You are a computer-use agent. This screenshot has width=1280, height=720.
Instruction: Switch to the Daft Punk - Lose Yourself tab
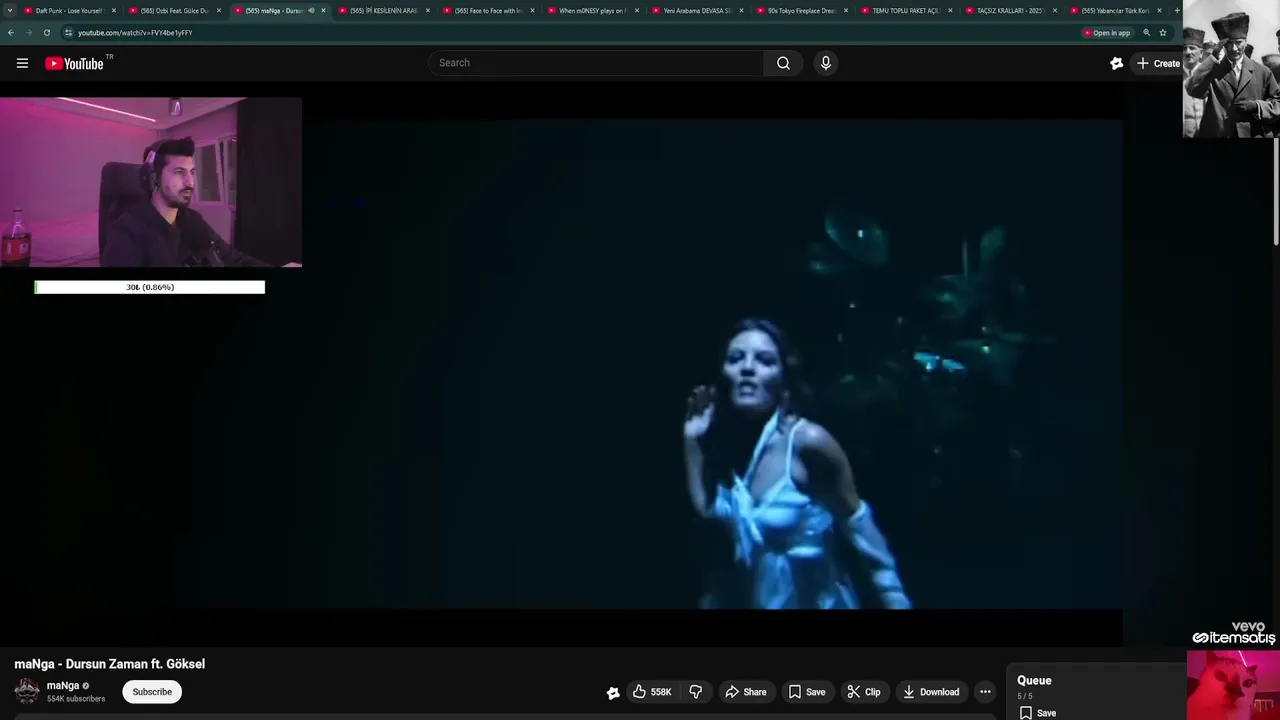68,10
